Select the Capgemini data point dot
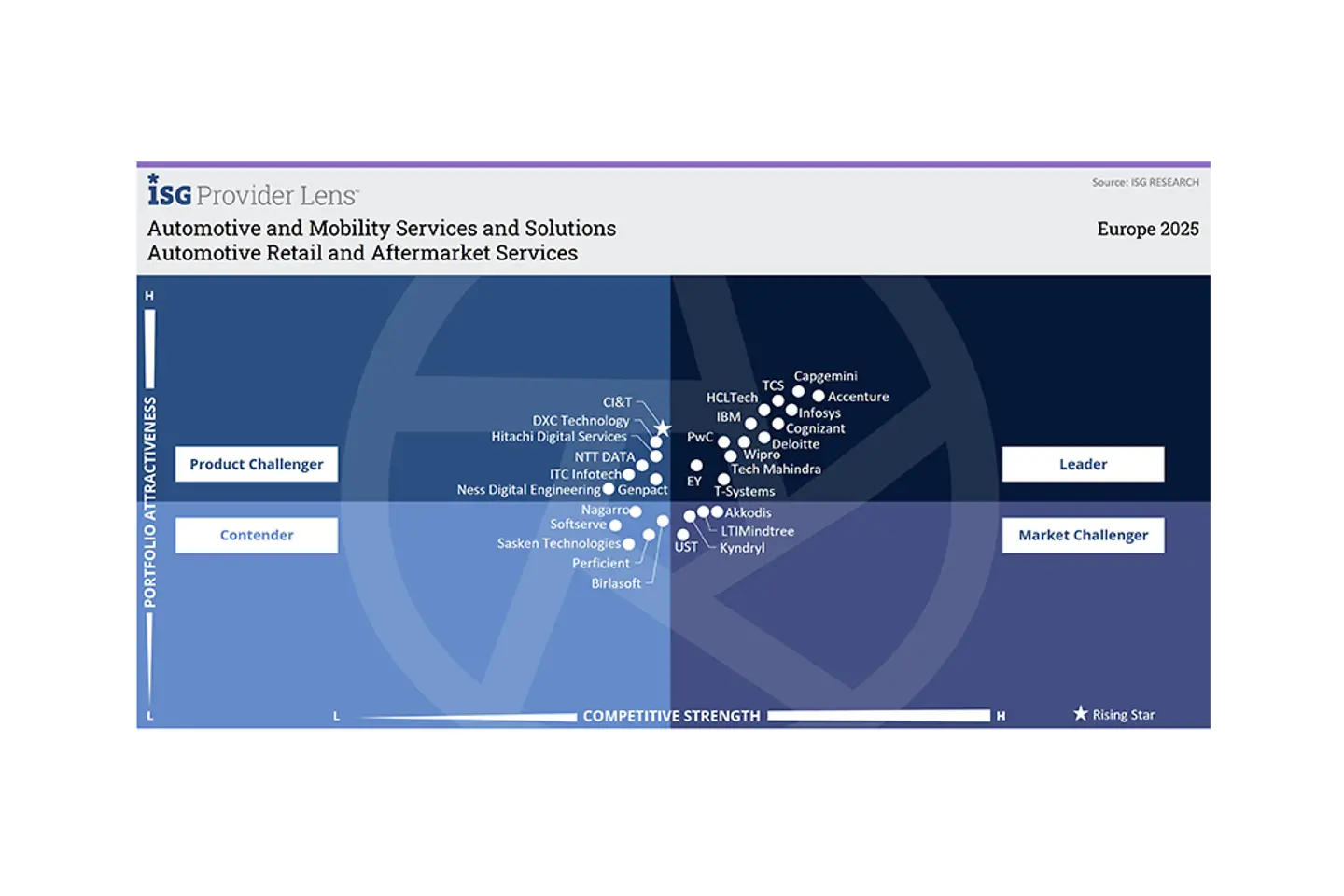 point(797,392)
